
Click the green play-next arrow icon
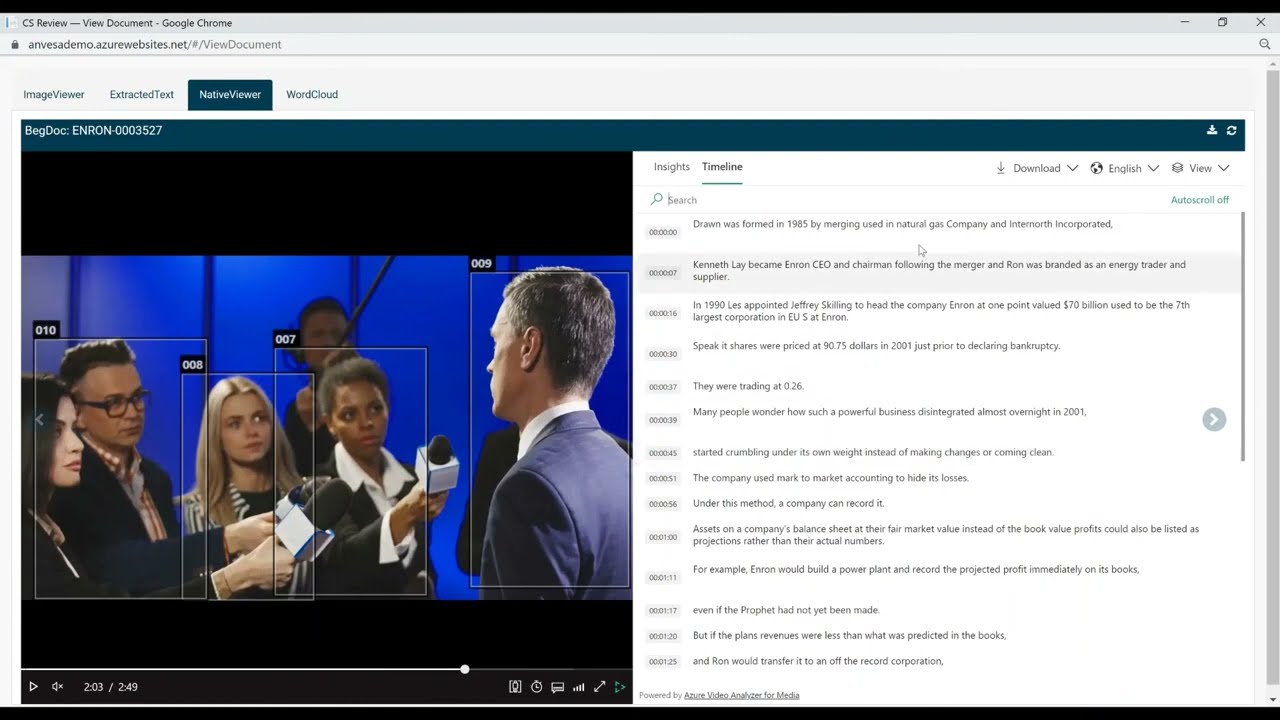pyautogui.click(x=620, y=687)
